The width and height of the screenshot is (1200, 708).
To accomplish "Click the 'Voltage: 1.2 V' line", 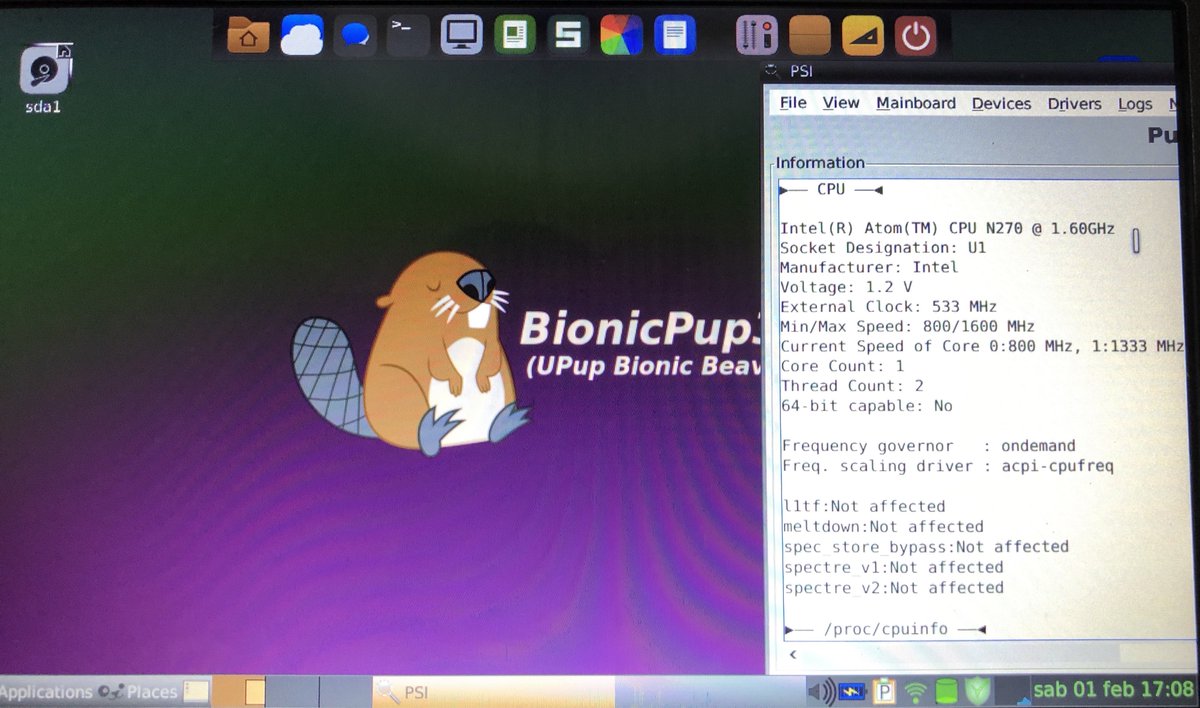I will (x=846, y=287).
